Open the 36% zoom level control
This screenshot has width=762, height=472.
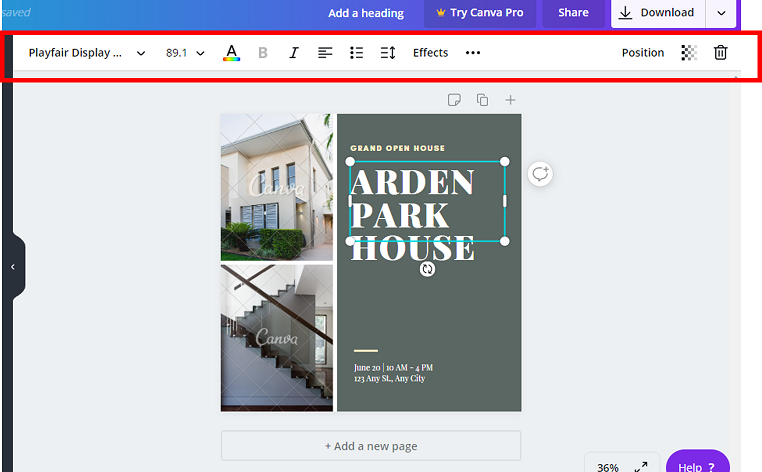[607, 467]
